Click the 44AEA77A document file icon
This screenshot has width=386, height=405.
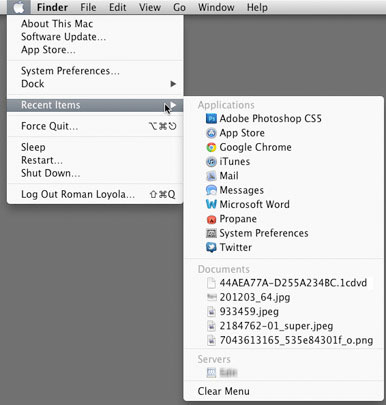tap(211, 283)
